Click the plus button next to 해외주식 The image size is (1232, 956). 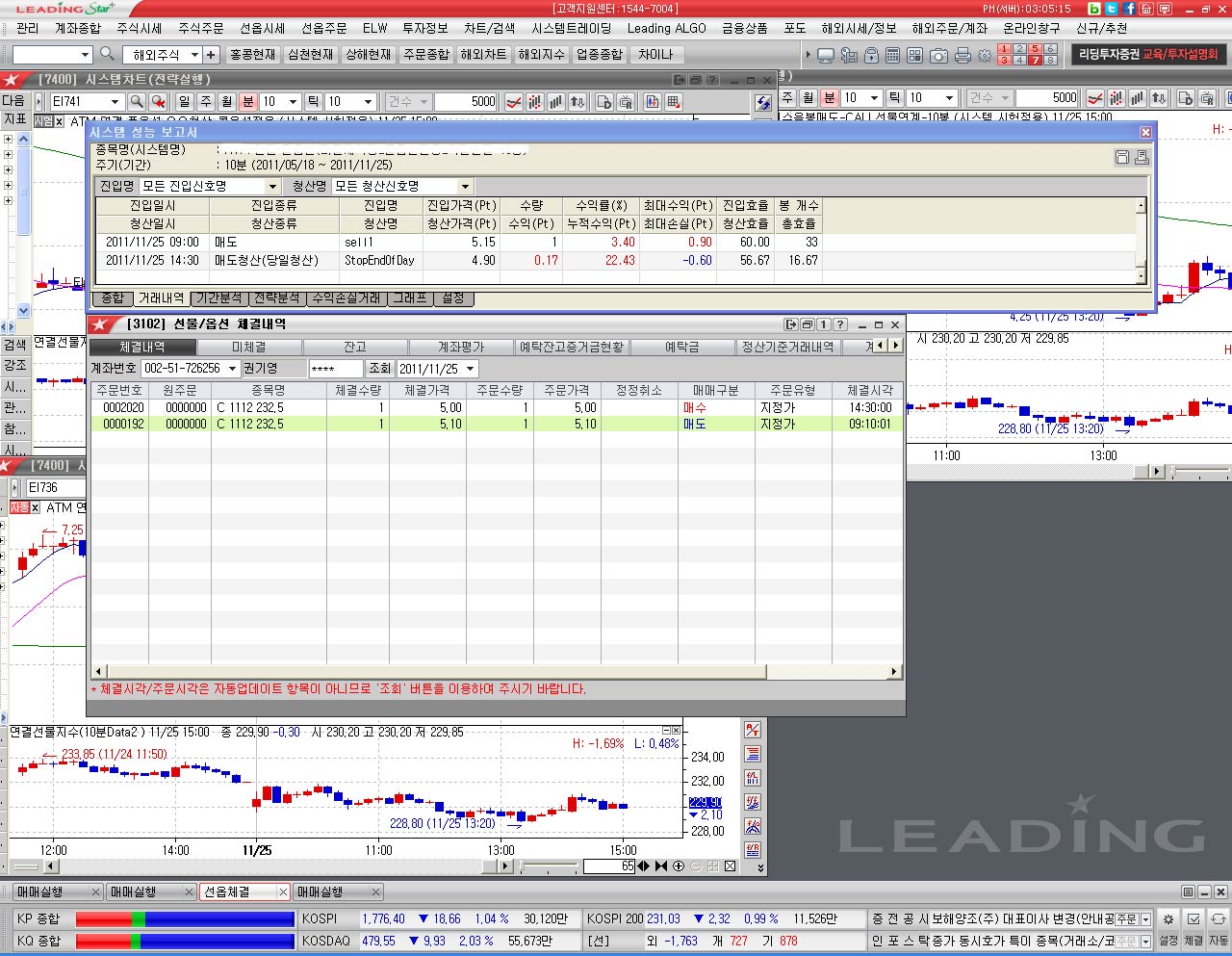pyautogui.click(x=211, y=55)
